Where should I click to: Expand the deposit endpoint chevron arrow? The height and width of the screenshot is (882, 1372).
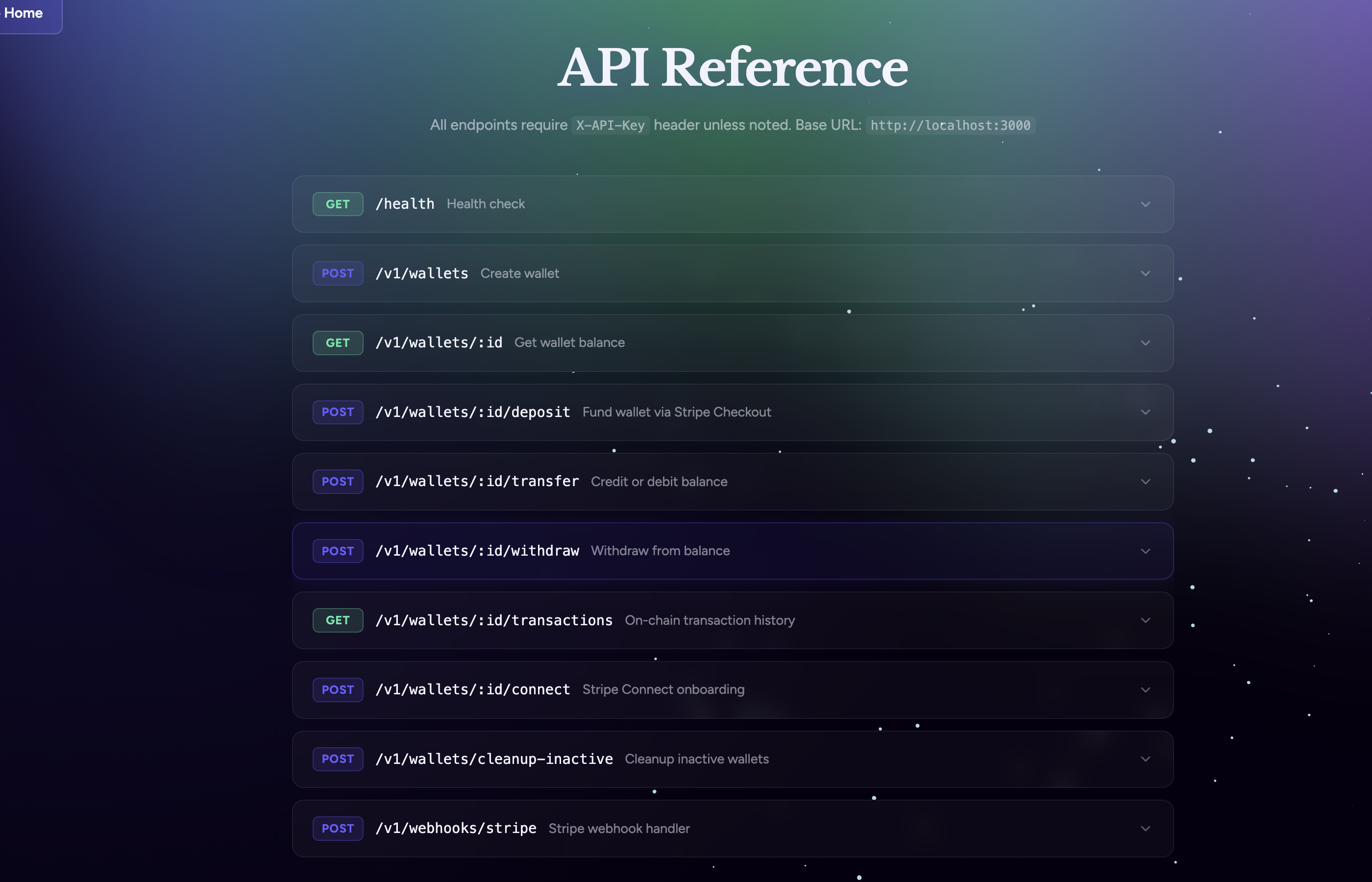coord(1145,413)
